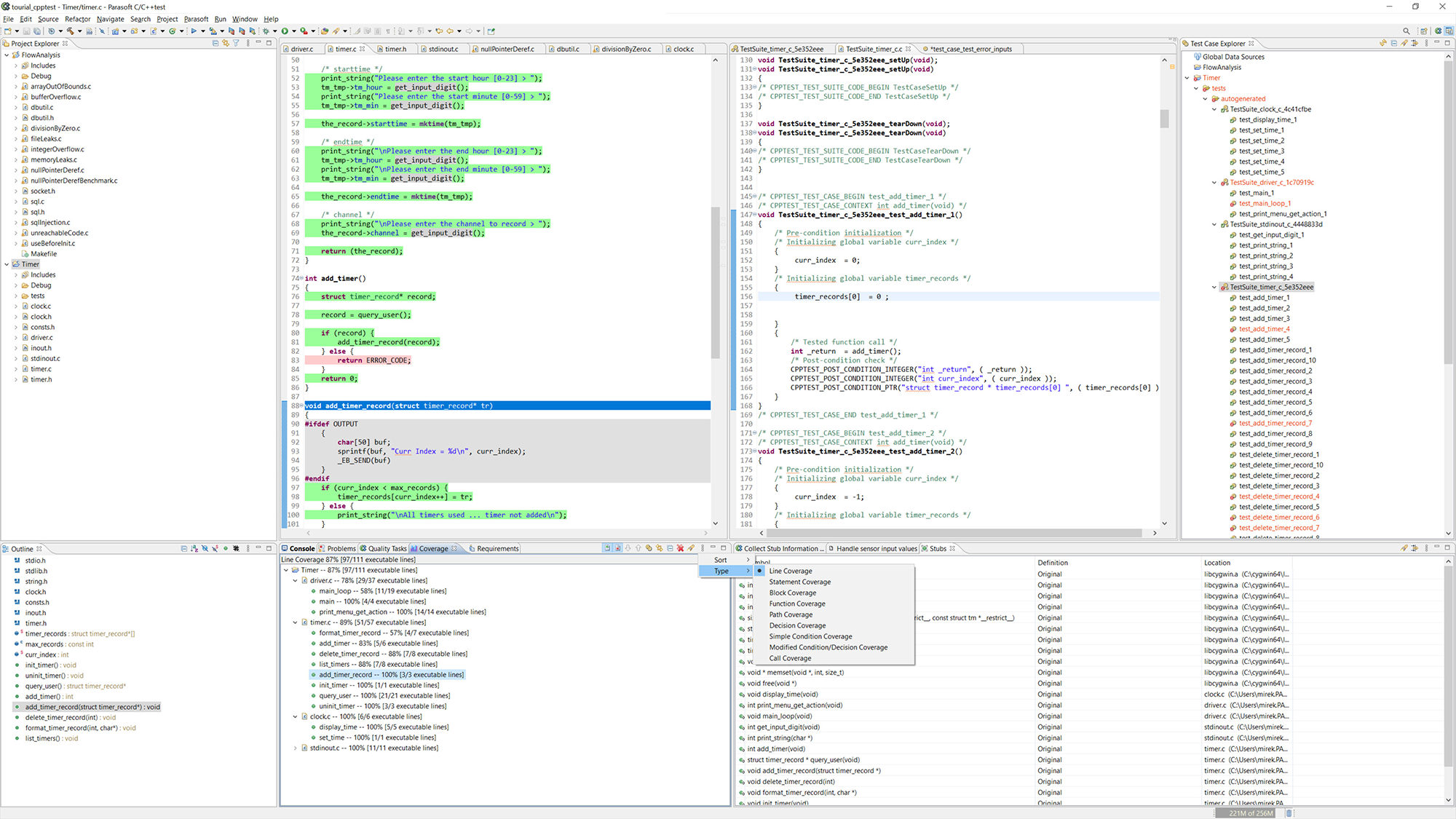Open the Parasoft menu
This screenshot has height=819, width=1456.
[x=196, y=19]
